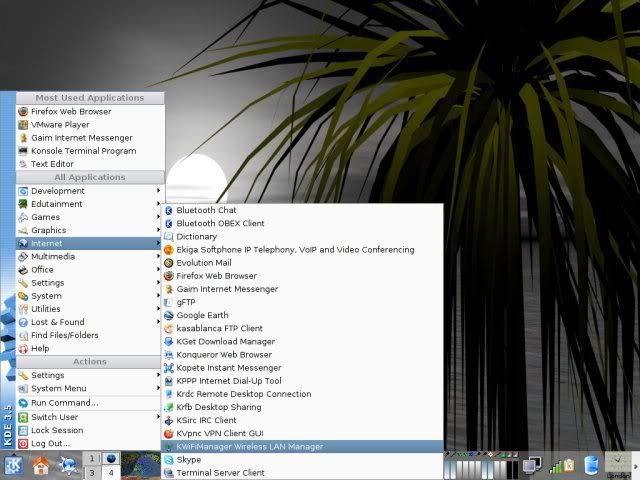Image resolution: width=640 pixels, height=480 pixels.
Task: Launch Bluetooth Chat
Action: [x=302, y=210]
